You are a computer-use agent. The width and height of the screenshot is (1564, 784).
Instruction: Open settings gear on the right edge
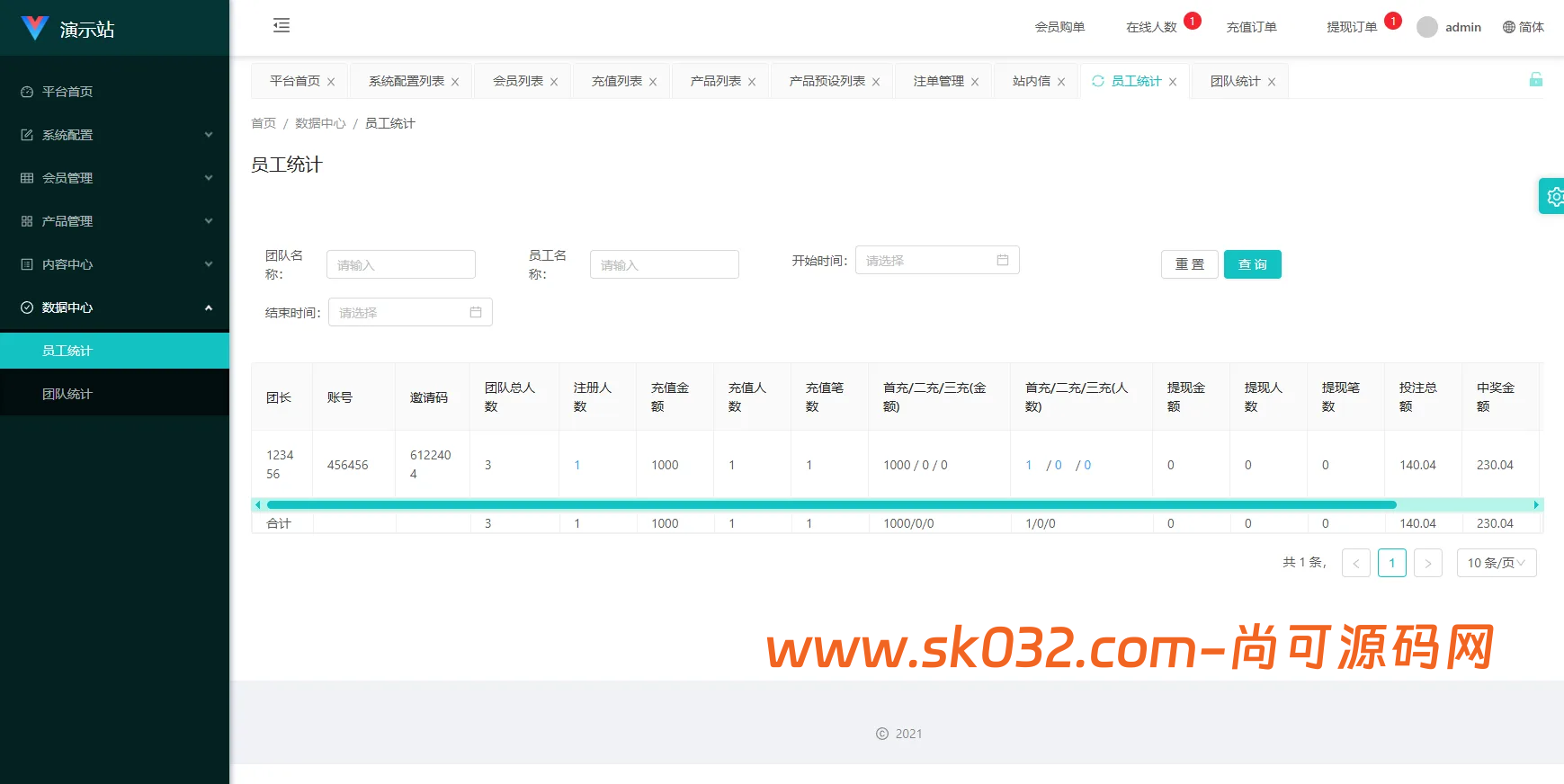click(x=1553, y=196)
